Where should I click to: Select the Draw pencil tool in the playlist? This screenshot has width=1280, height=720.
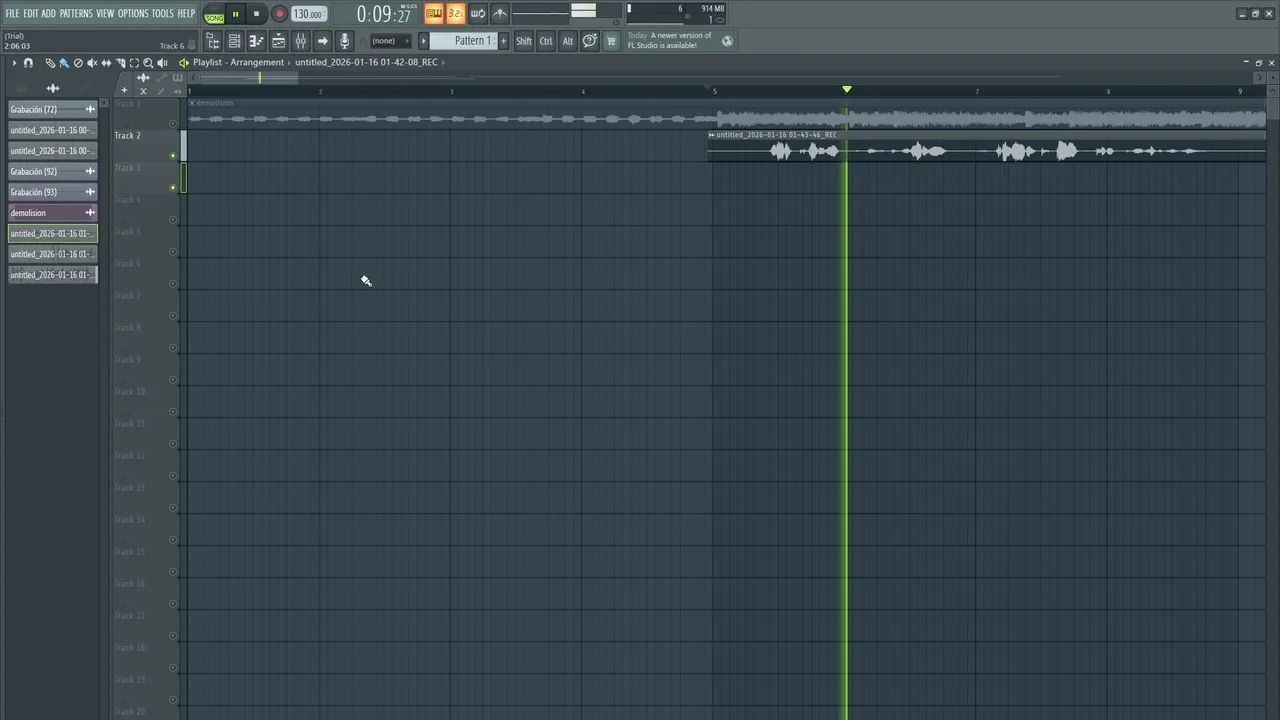pos(50,63)
